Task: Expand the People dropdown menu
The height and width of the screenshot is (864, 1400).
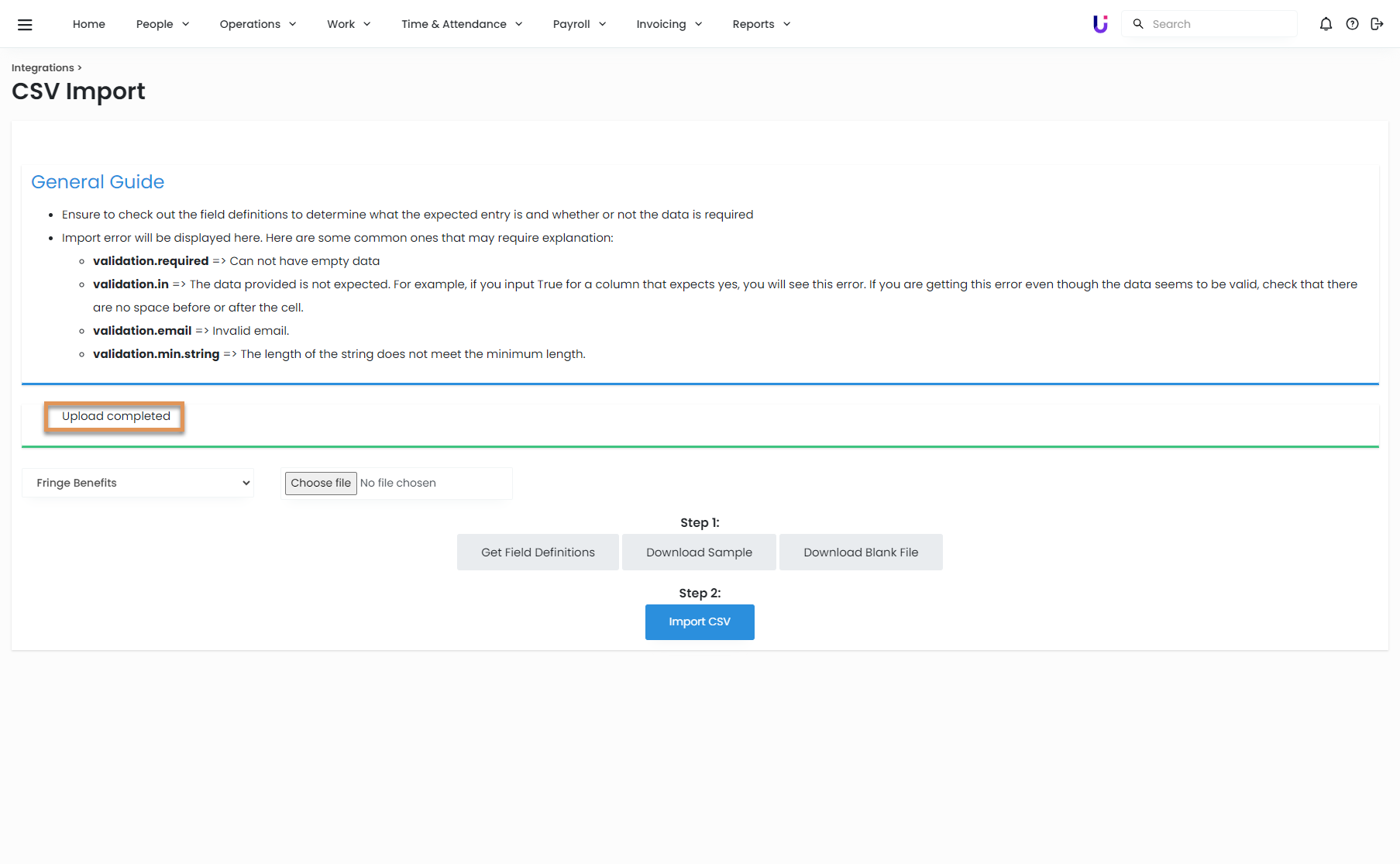Action: coord(163,24)
